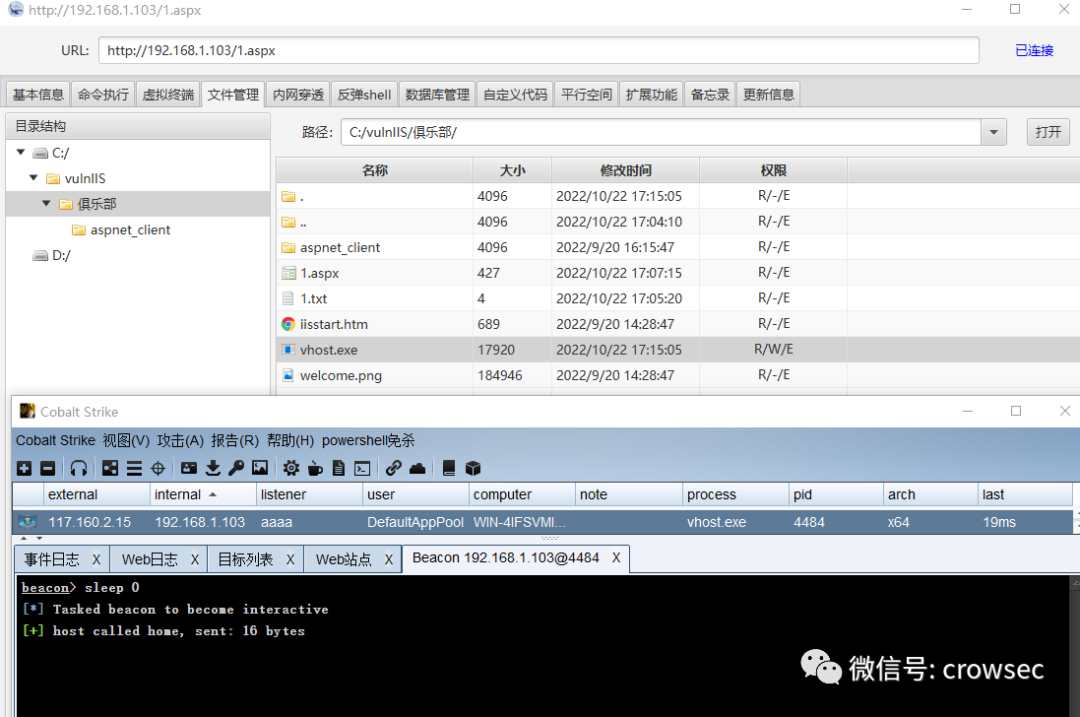Image resolution: width=1080 pixels, height=717 pixels.
Task: Open the Java applet coffee cup icon
Action: (315, 468)
